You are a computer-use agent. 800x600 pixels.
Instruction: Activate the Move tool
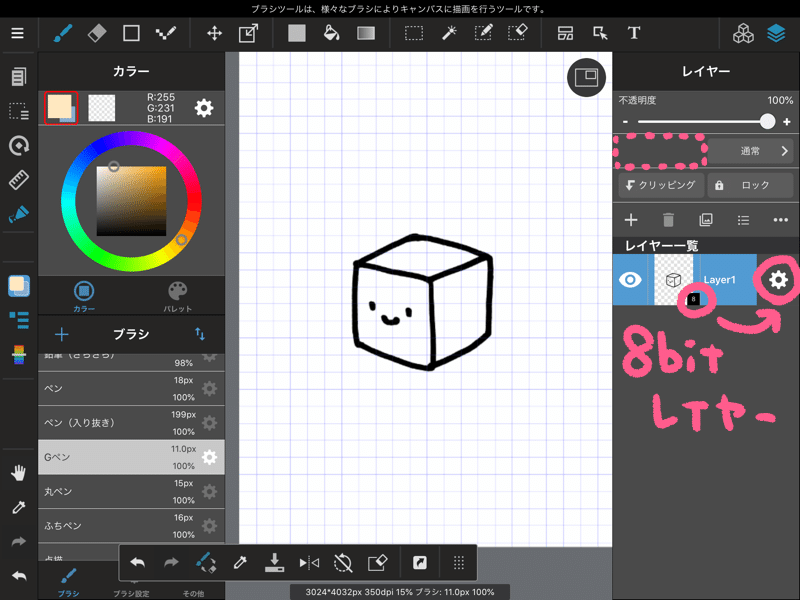[214, 33]
